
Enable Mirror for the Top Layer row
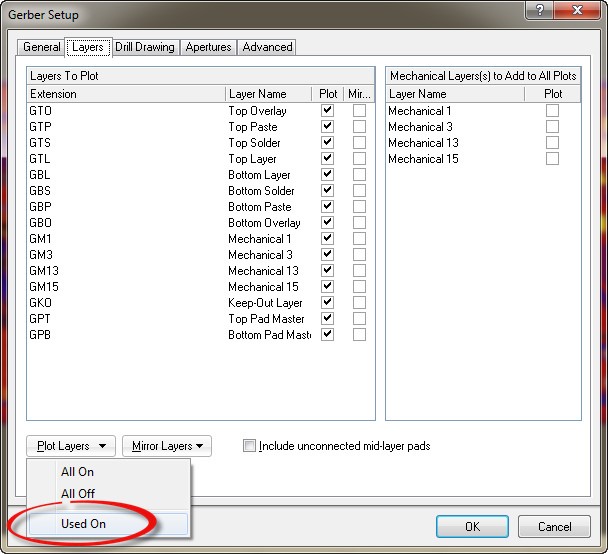(x=359, y=159)
